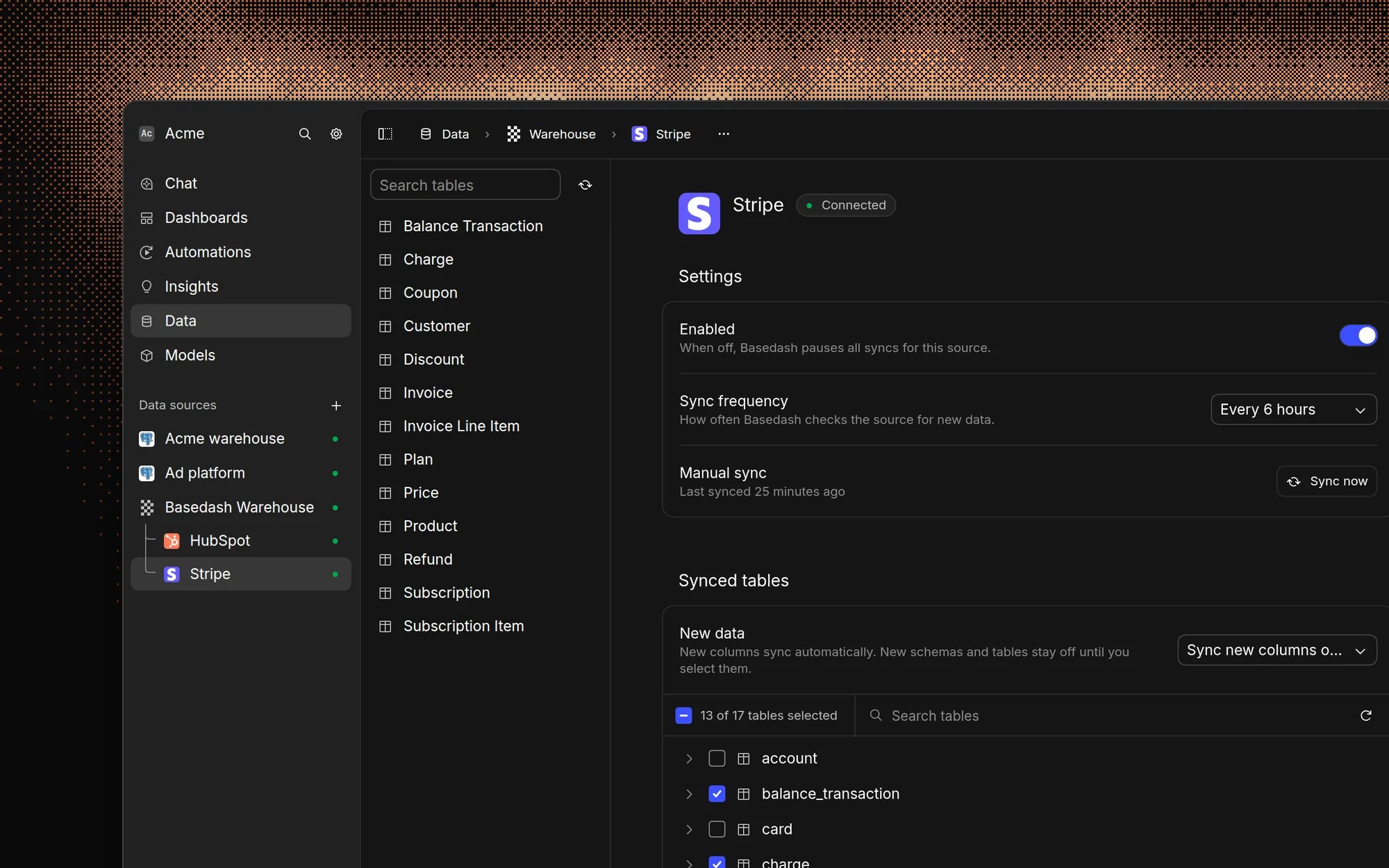This screenshot has height=868, width=1389.
Task: Open the Product table
Action: pos(485,526)
